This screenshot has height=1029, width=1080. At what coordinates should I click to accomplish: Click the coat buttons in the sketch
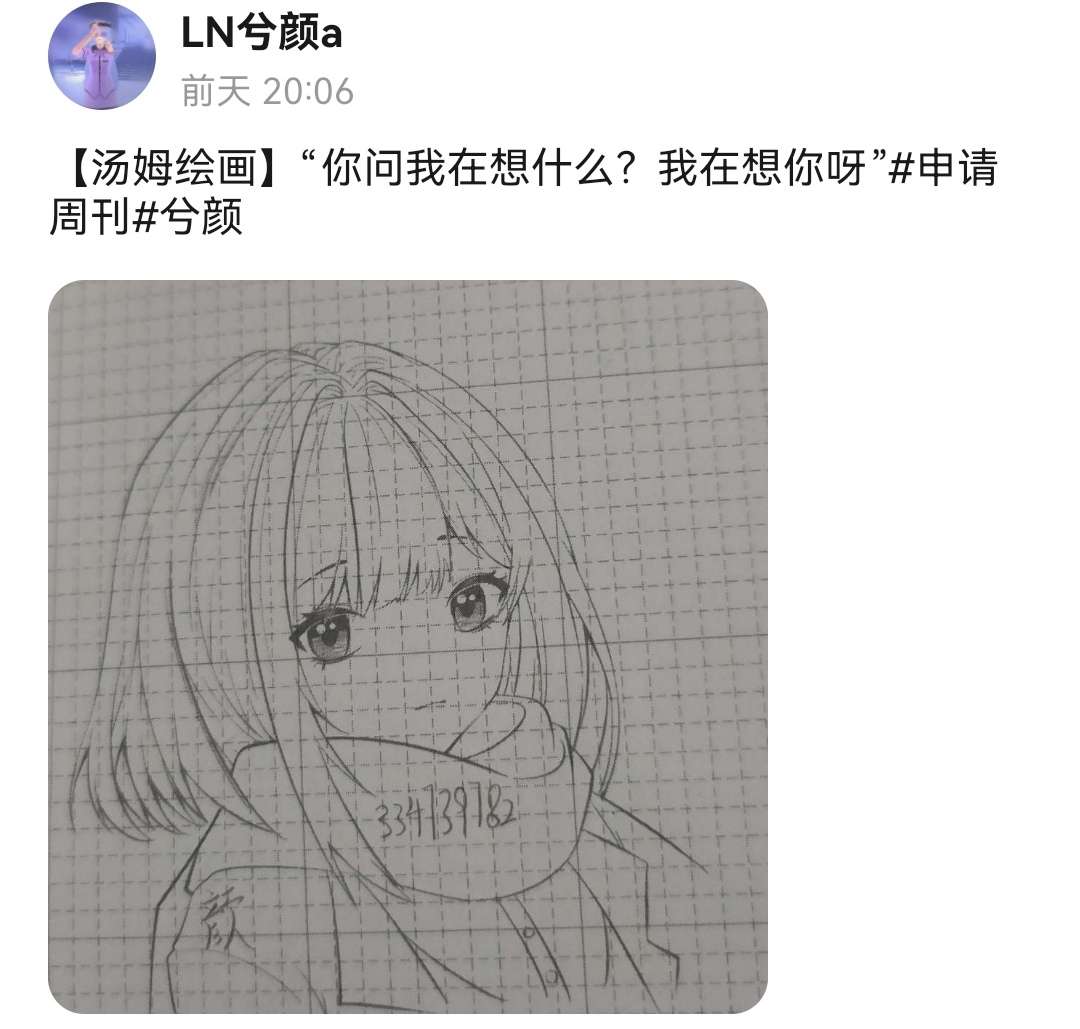(x=540, y=954)
